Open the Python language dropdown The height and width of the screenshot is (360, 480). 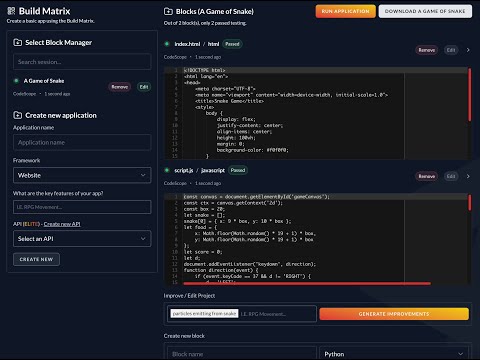pyautogui.click(x=395, y=354)
